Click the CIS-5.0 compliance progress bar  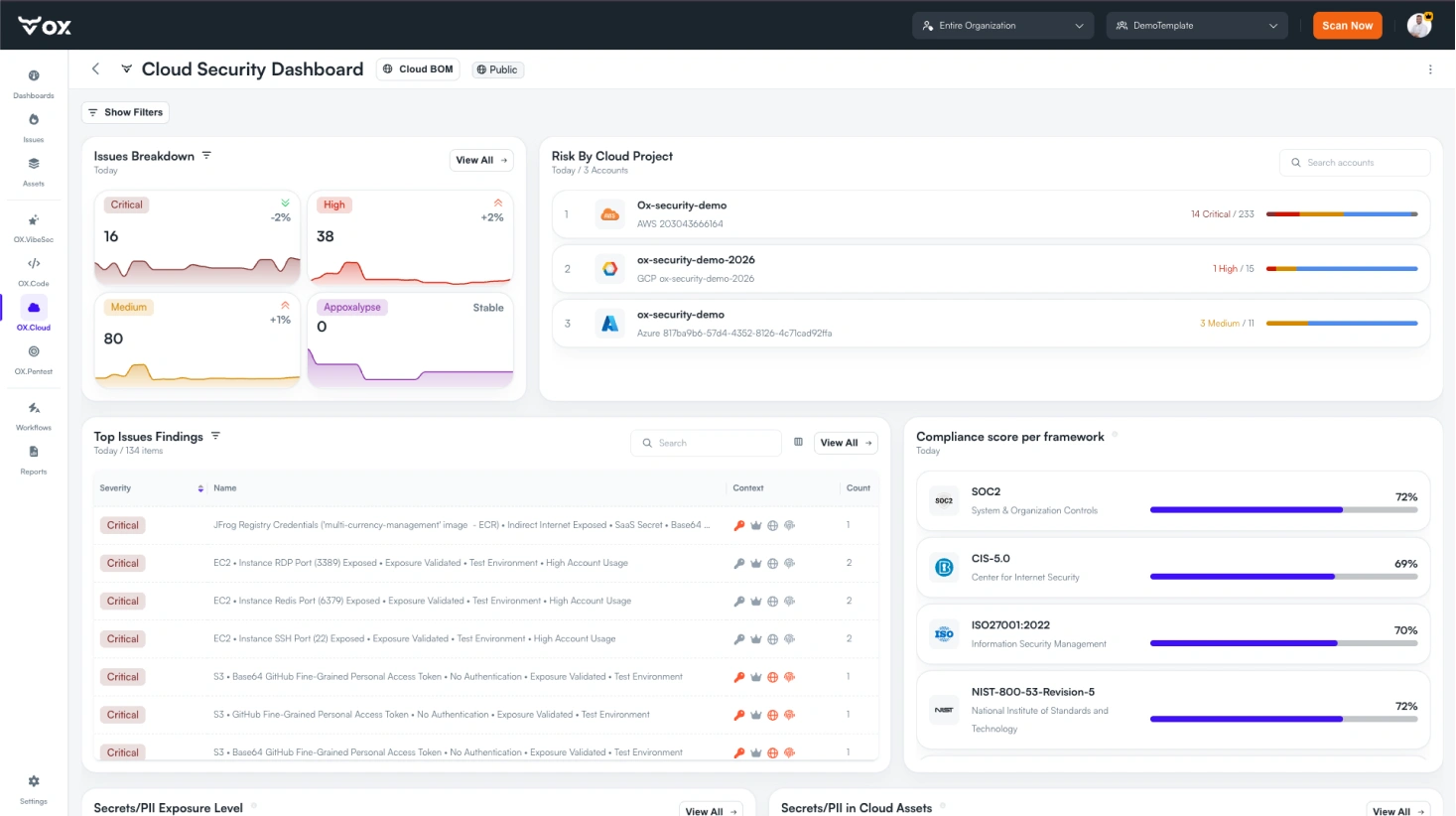coord(1283,577)
